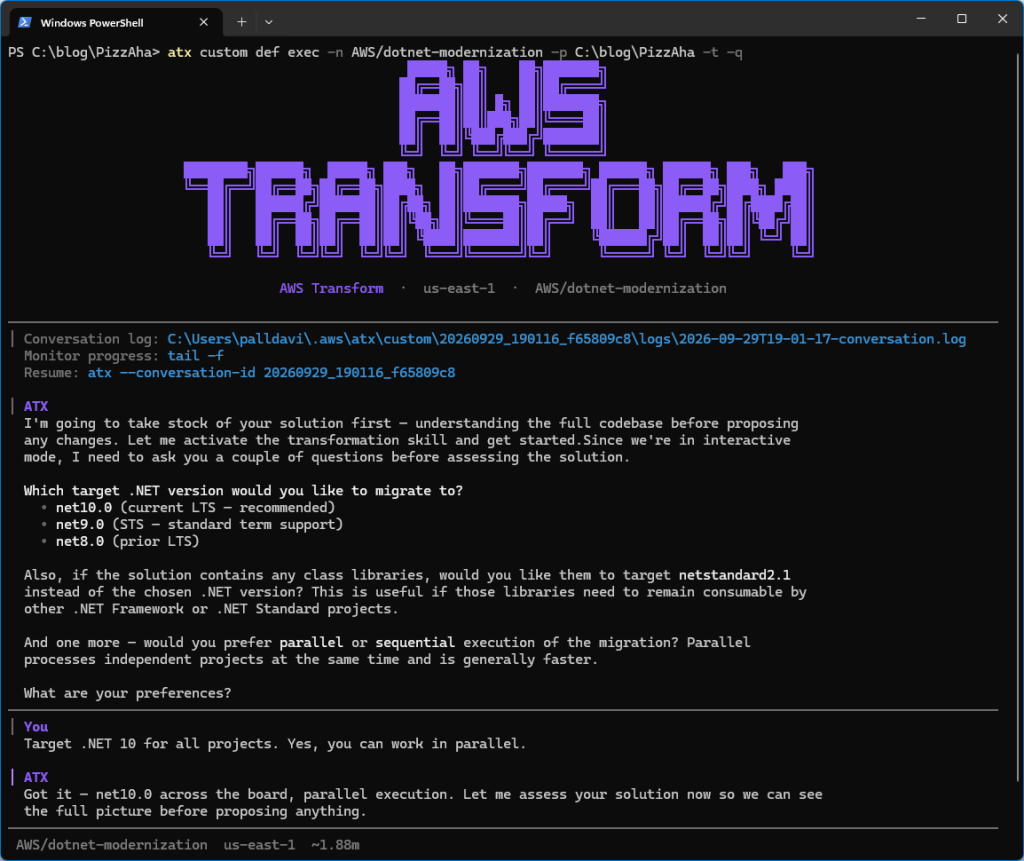The width and height of the screenshot is (1024, 861).
Task: Click 'us-east-1' in the status bar
Action: tap(259, 845)
